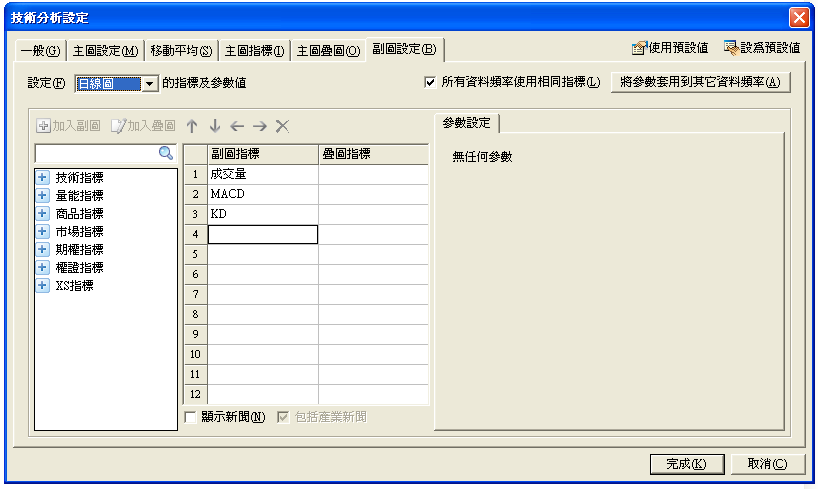This screenshot has width=818, height=489.
Task: Expand the 市場指標 tree node
Action: [43, 231]
